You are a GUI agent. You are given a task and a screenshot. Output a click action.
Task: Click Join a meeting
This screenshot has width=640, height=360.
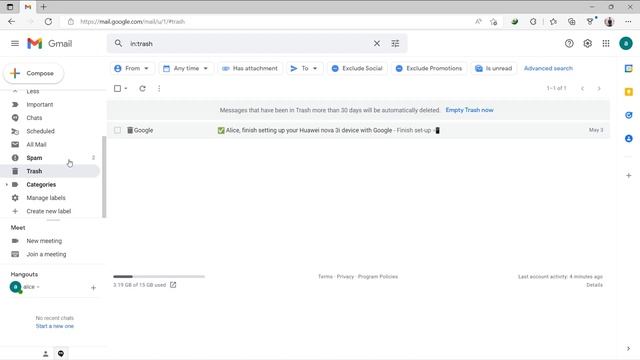coord(46,254)
